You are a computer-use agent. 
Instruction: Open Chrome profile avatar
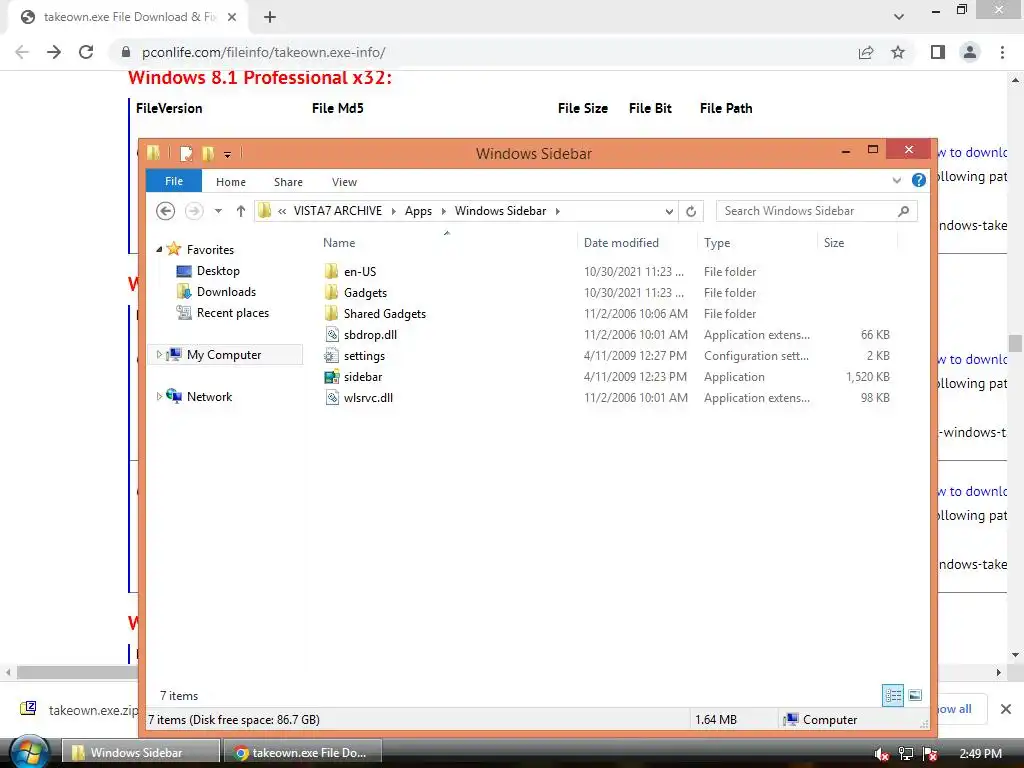coord(970,52)
